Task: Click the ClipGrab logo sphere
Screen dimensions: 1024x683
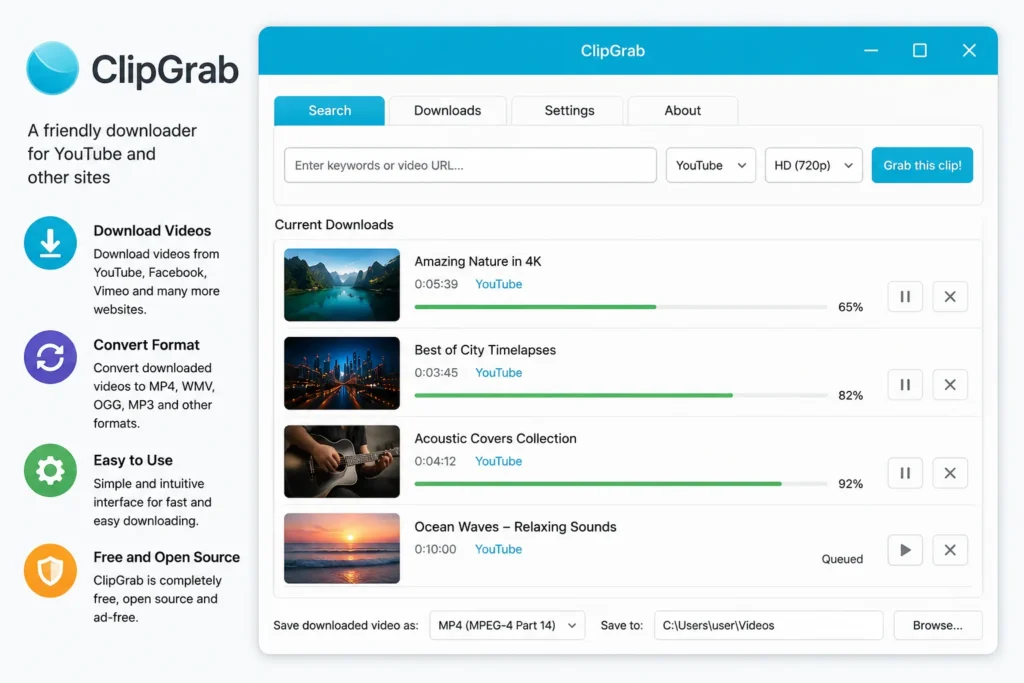Action: [52, 68]
